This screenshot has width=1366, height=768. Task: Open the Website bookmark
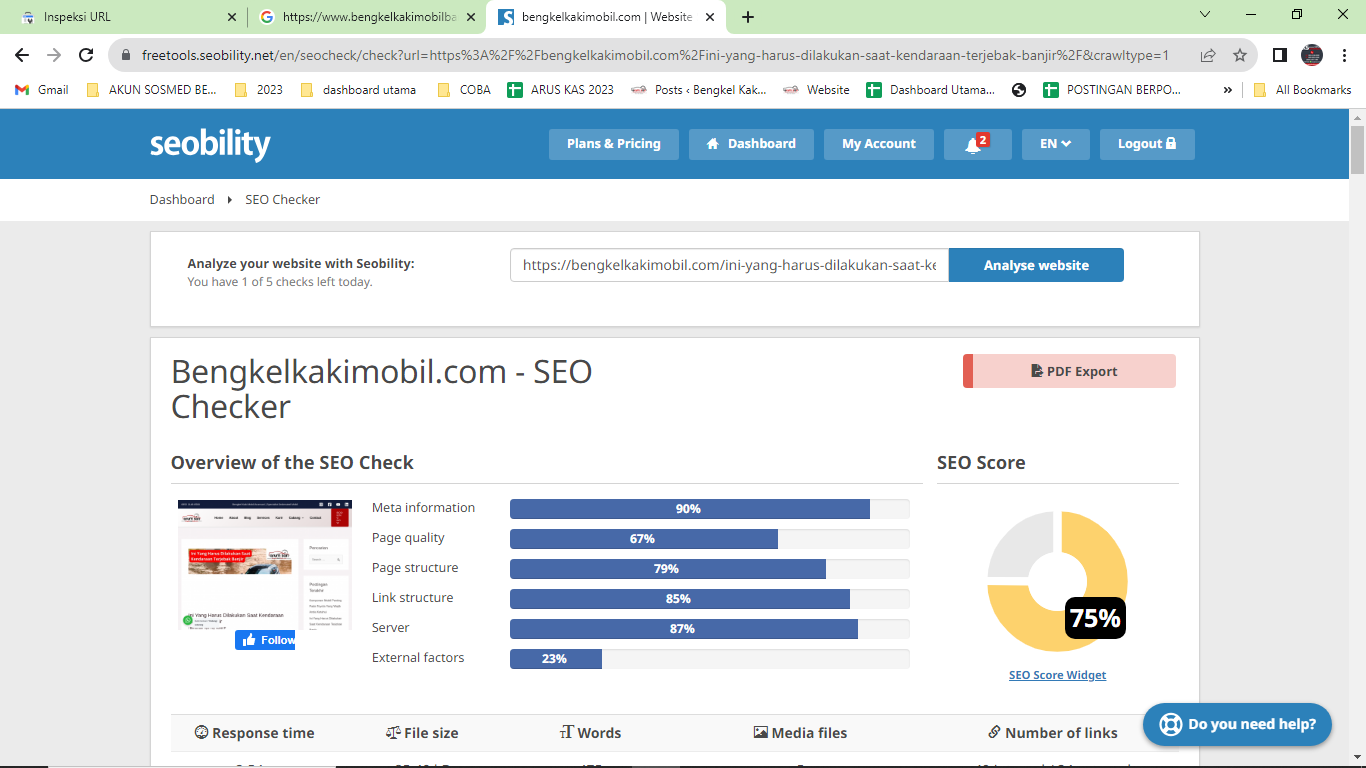816,89
